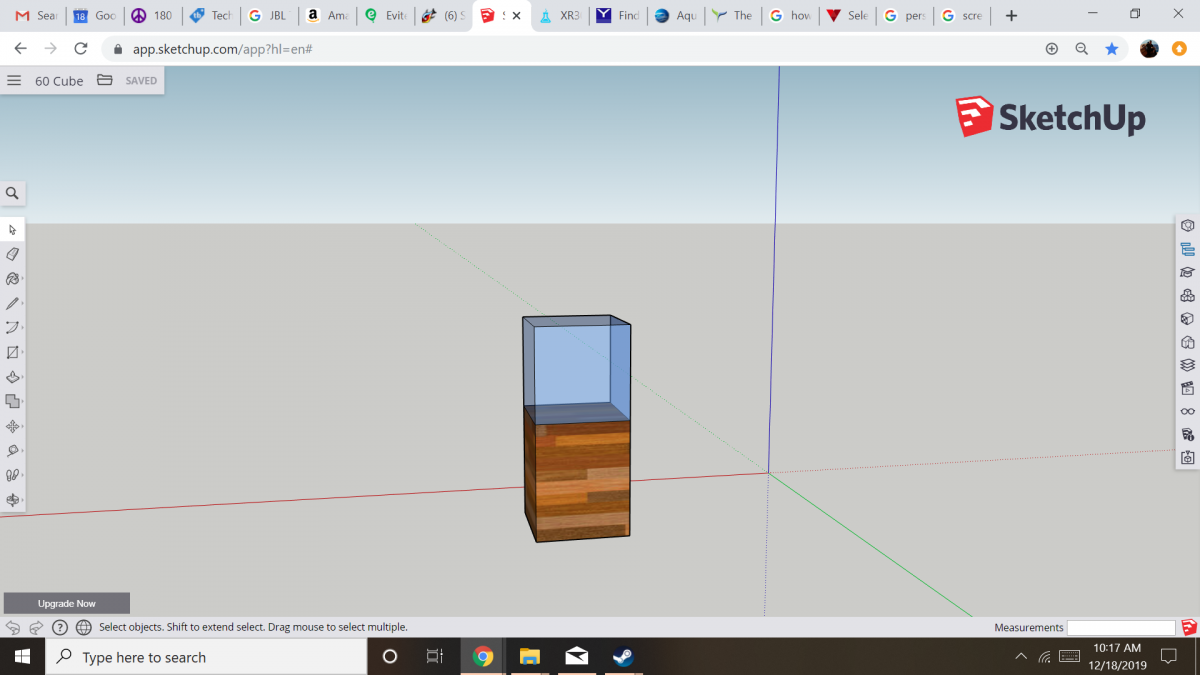Viewport: 1200px width, 675px height.
Task: Open the Instructor graduation cap panel
Action: pos(1187,272)
